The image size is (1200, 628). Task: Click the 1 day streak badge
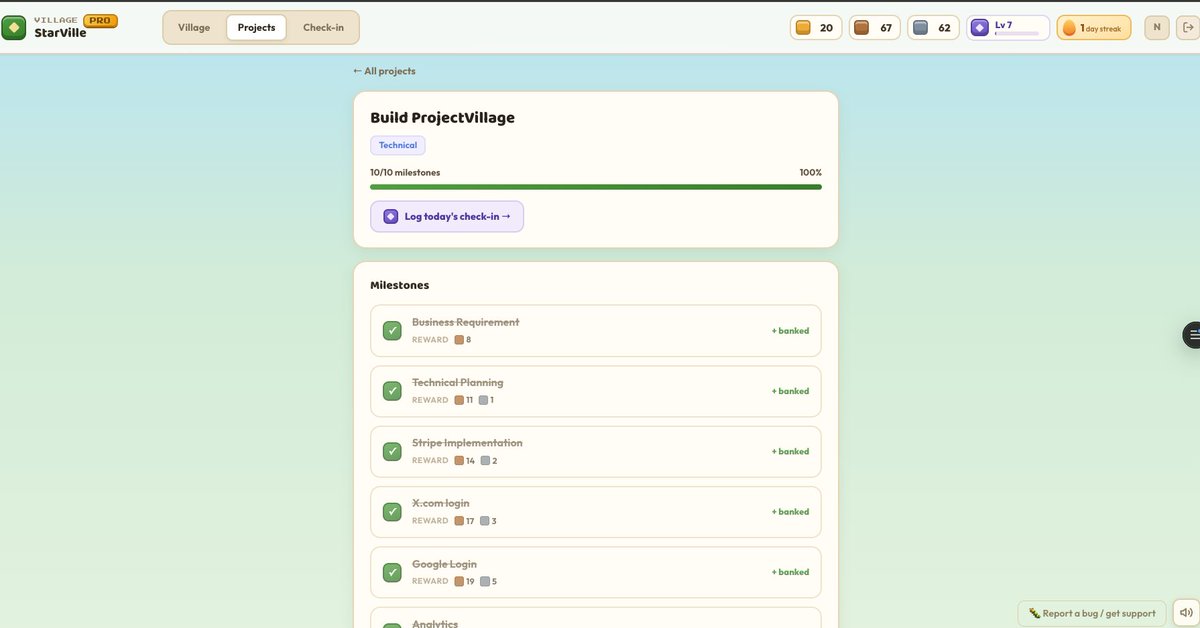pos(1094,28)
